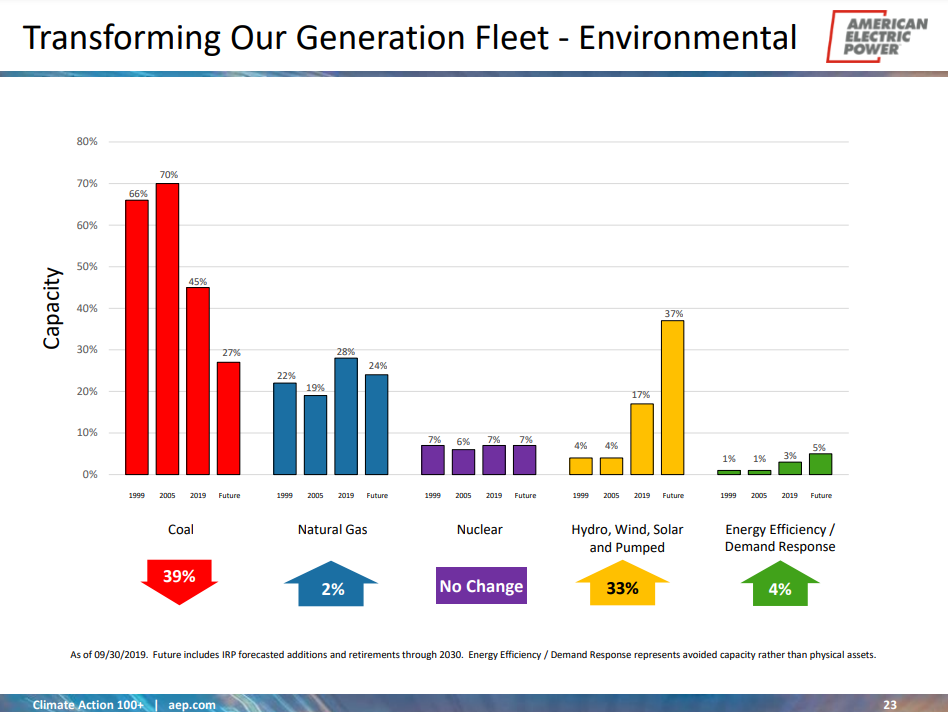Select the Nuclear 1999 purple bar

[433, 460]
